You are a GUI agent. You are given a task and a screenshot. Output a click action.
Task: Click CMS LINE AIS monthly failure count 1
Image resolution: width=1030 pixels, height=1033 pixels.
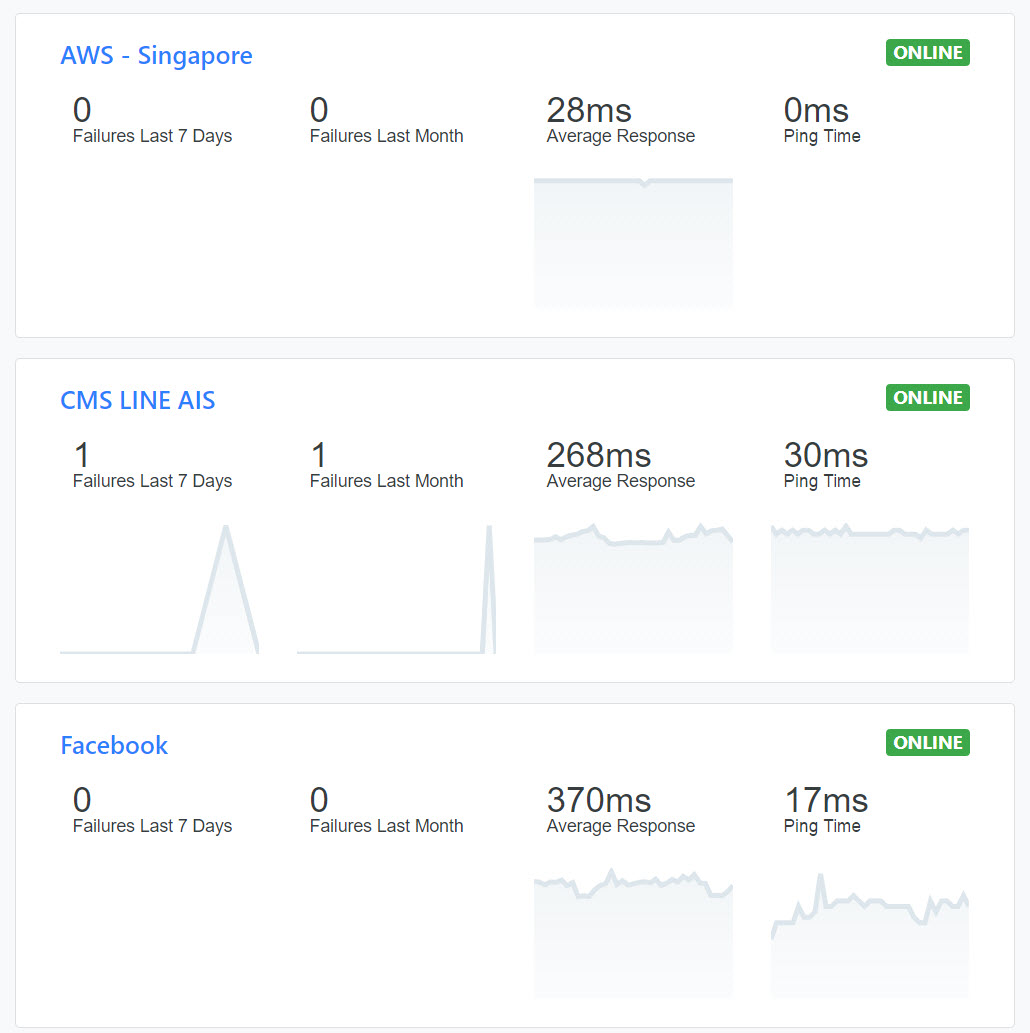[319, 455]
